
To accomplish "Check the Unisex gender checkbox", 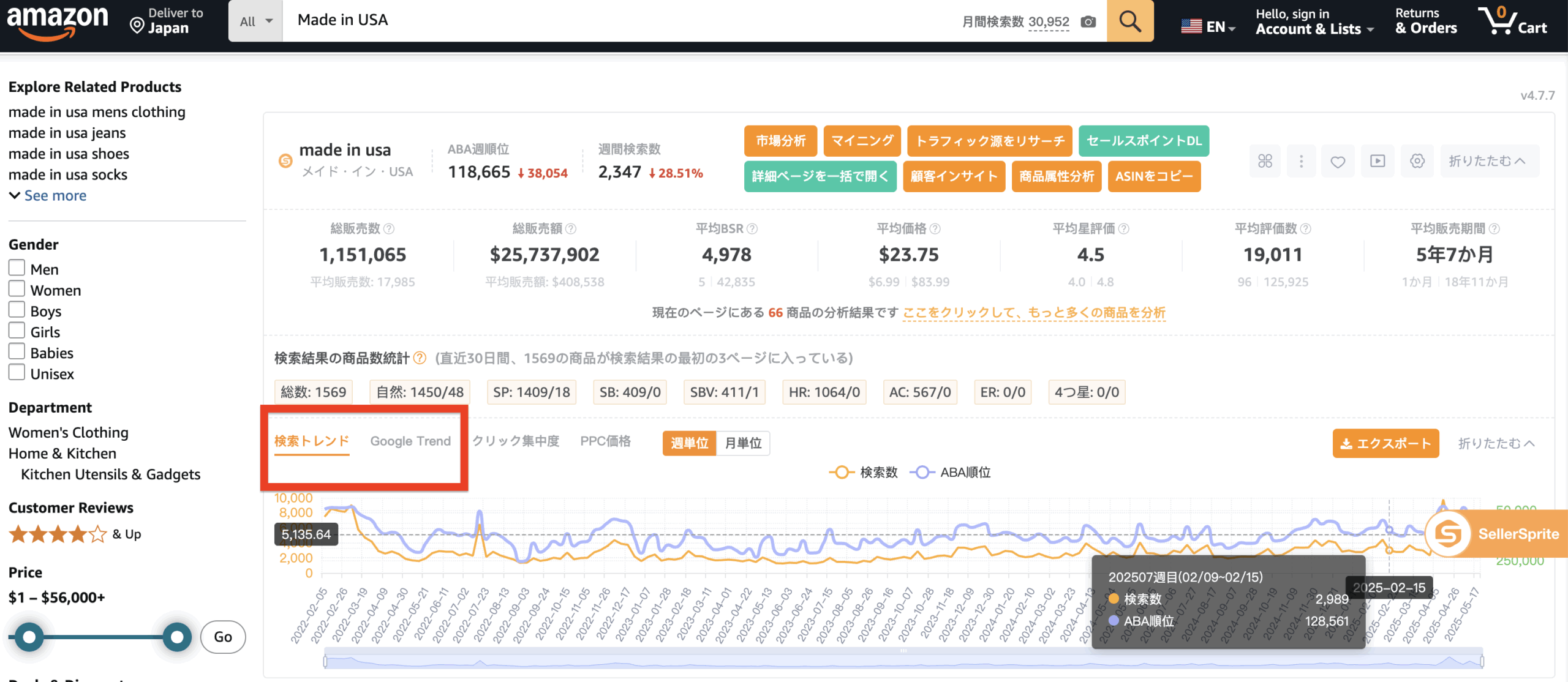I will coord(17,372).
